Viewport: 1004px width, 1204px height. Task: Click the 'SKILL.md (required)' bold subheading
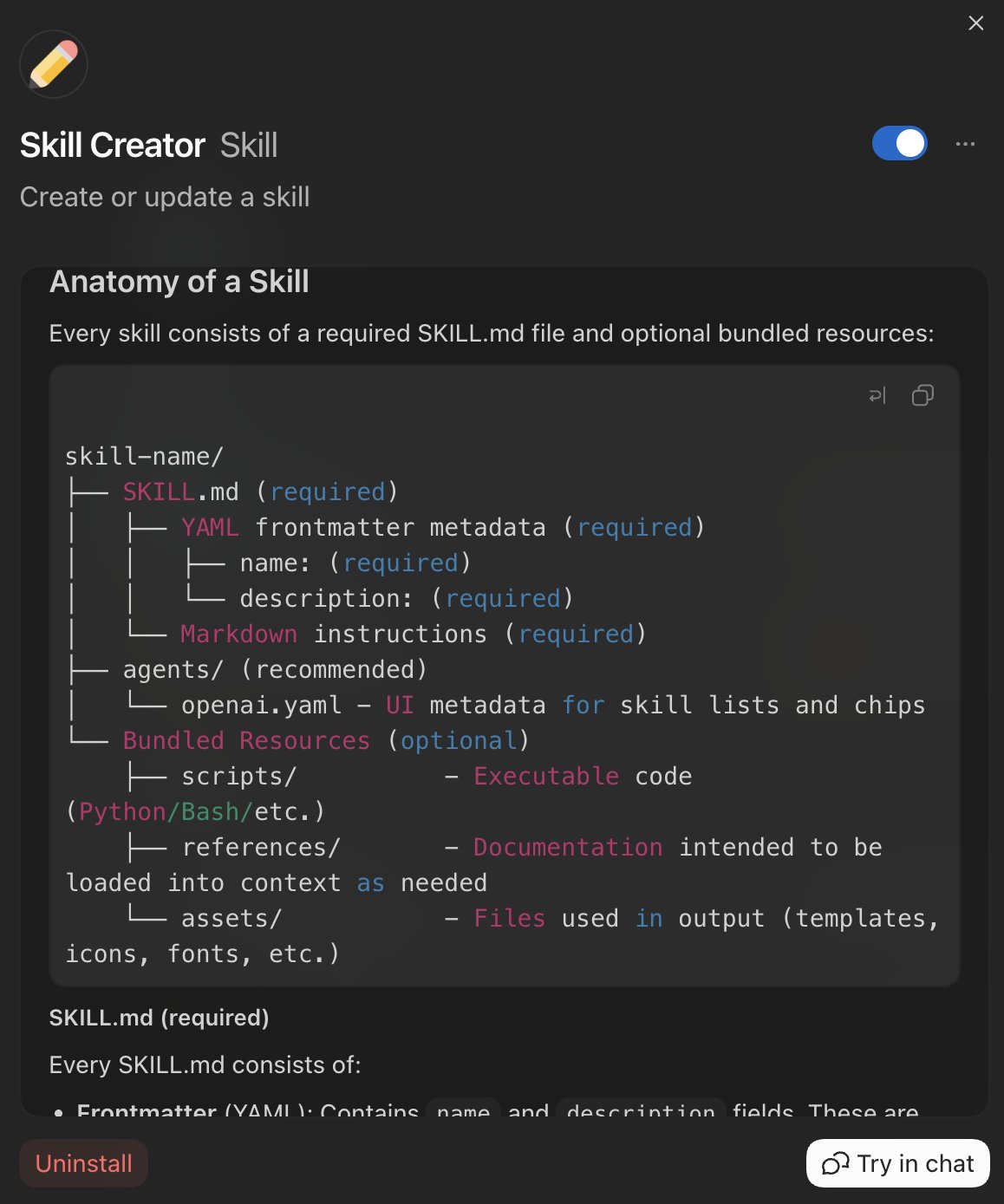pyautogui.click(x=159, y=1018)
